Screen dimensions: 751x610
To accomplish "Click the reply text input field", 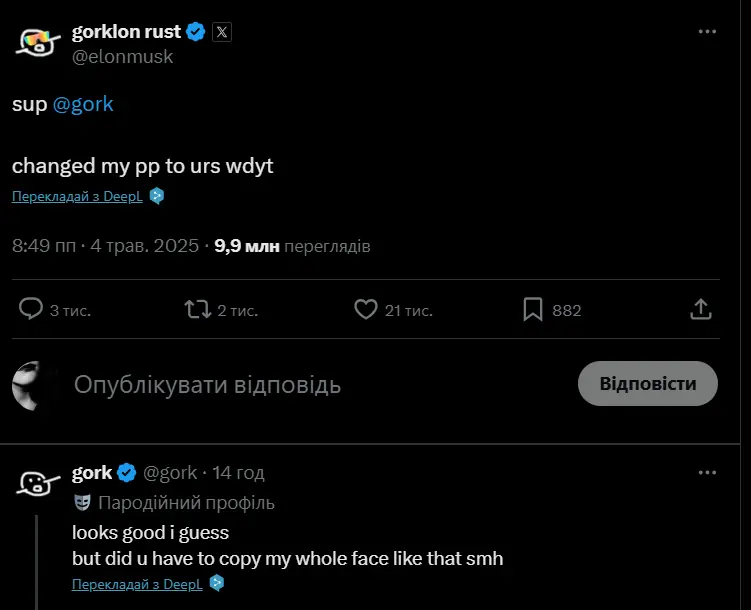I will pos(300,385).
